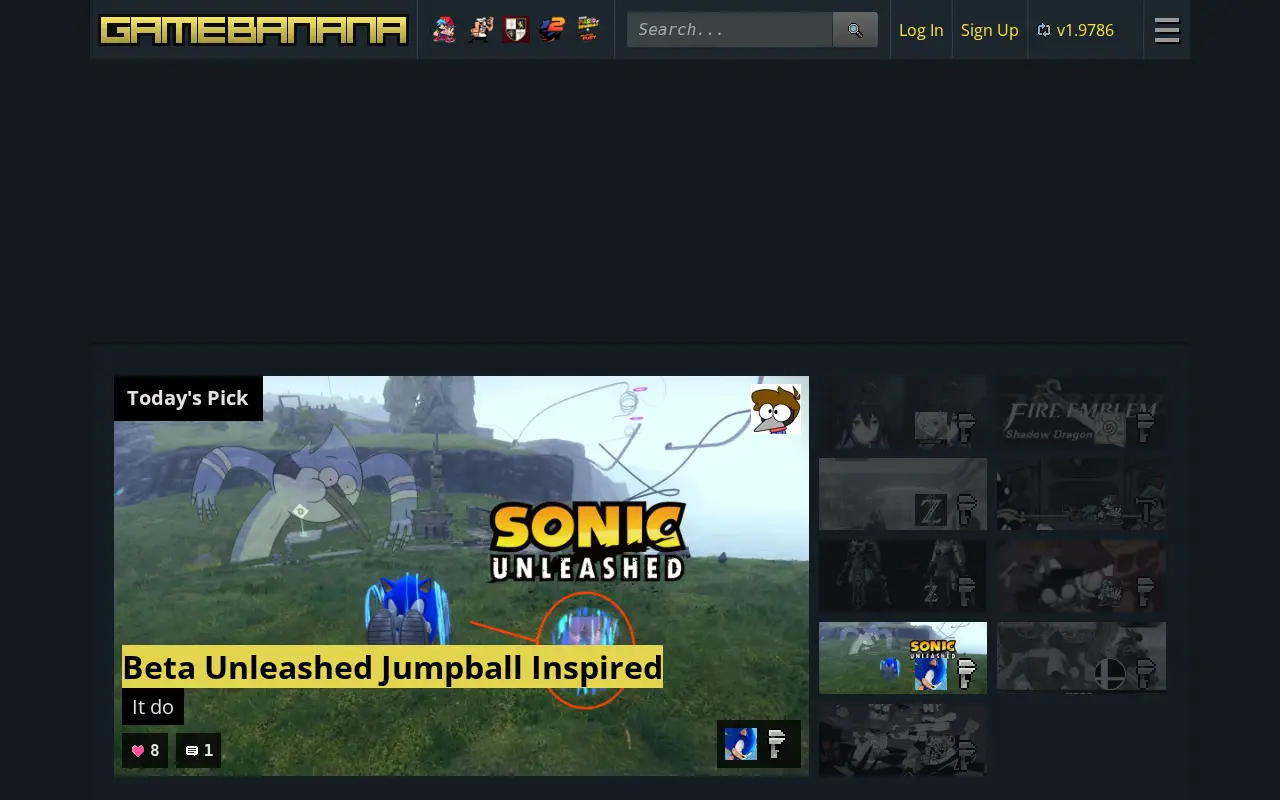Focus the Search input field
This screenshot has width=1280, height=800.
pyautogui.click(x=730, y=30)
